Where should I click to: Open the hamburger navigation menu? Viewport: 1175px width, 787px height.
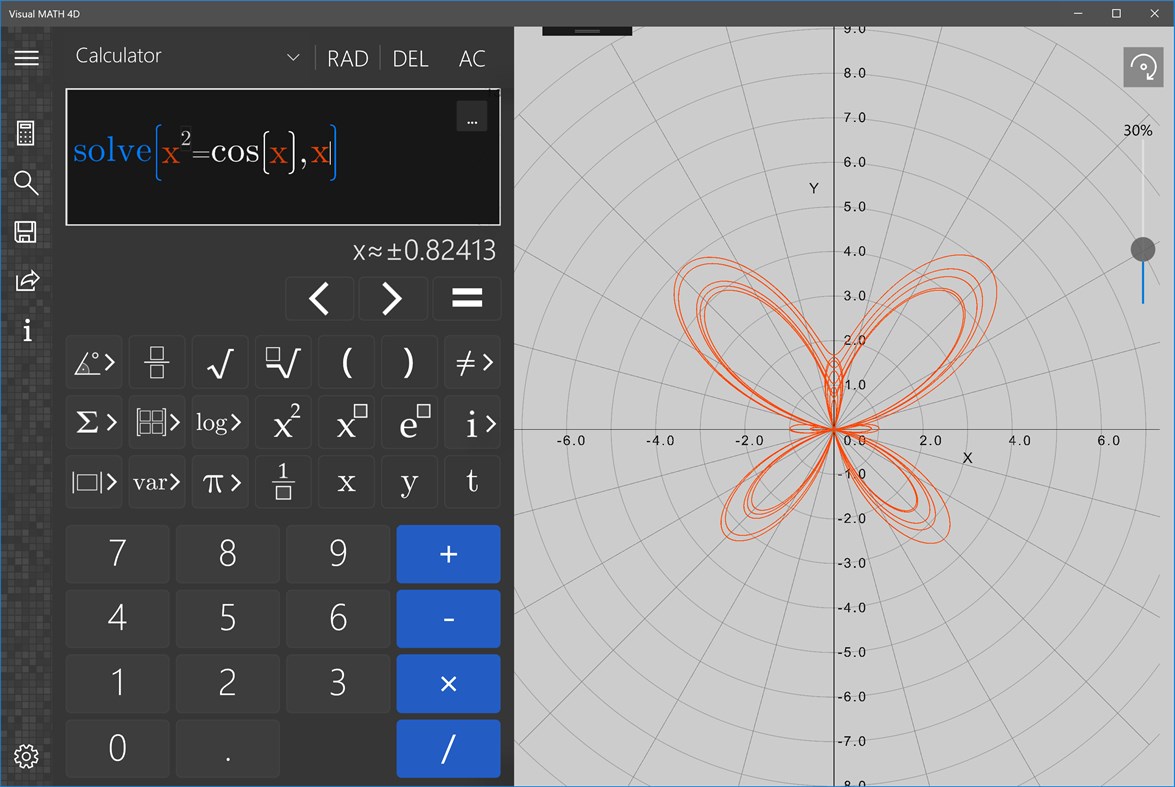click(x=26, y=58)
